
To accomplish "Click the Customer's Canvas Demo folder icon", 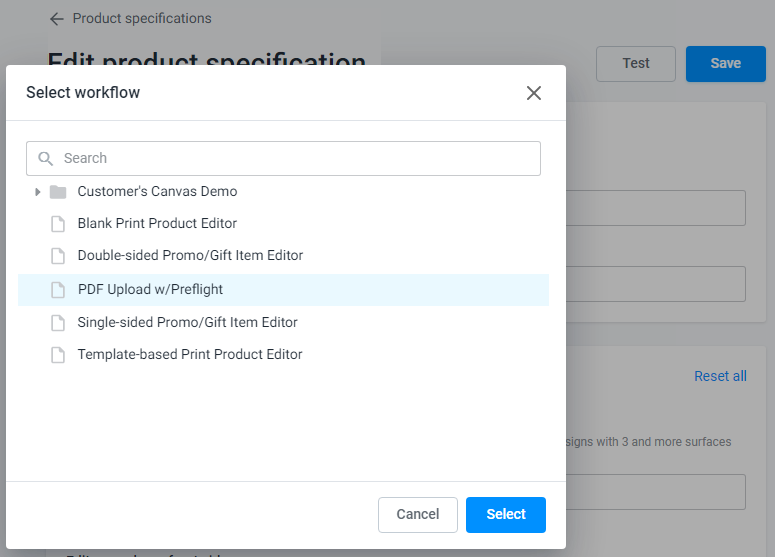I will click(58, 192).
